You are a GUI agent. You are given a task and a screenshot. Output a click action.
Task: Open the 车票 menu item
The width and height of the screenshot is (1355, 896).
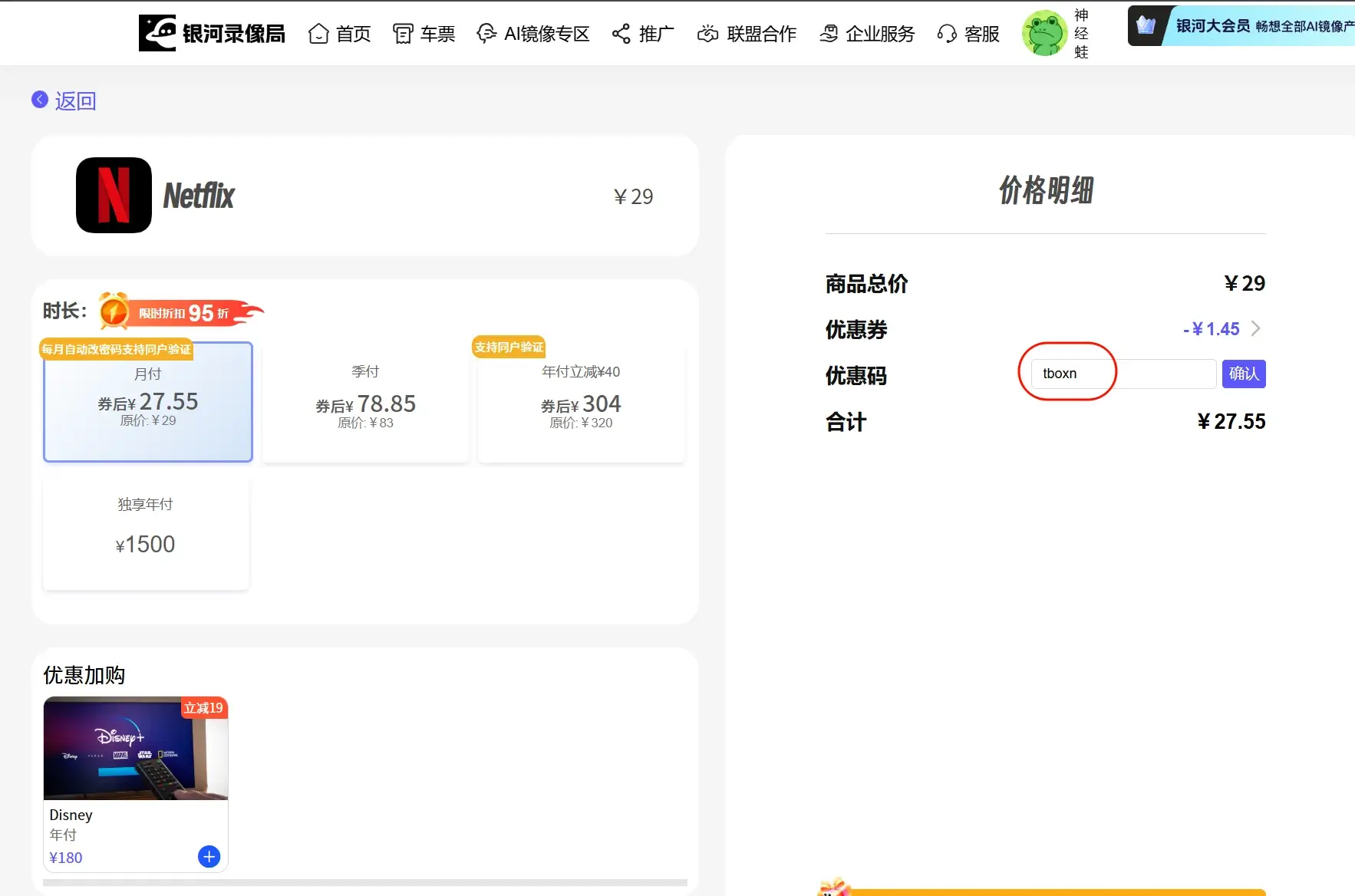(x=424, y=34)
